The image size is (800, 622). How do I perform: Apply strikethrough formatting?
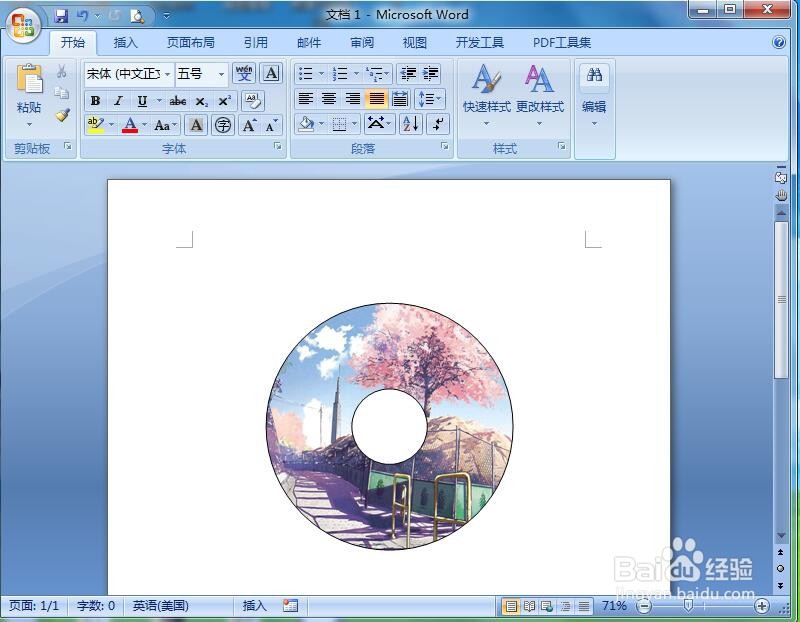[x=178, y=101]
